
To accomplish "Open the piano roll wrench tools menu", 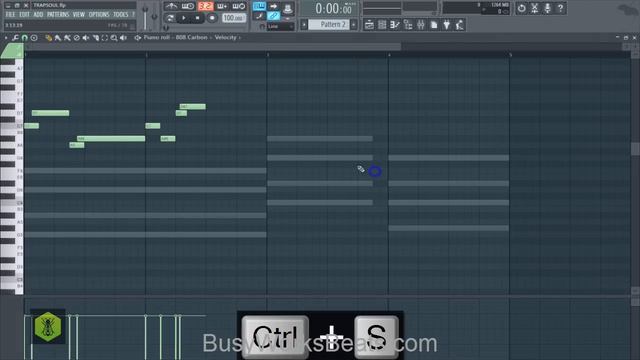I will [15, 38].
